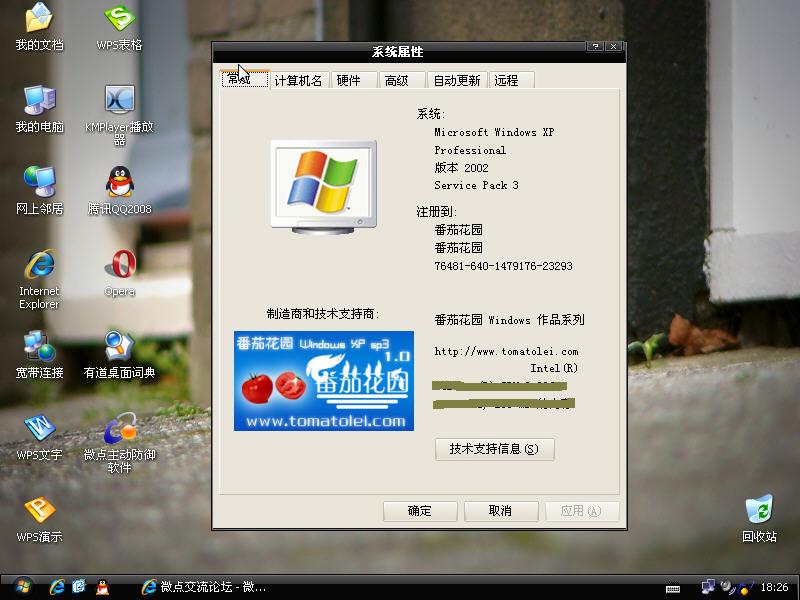Click the 系统属性 dialog title bar
Viewport: 800px width, 600px height.
point(398,52)
